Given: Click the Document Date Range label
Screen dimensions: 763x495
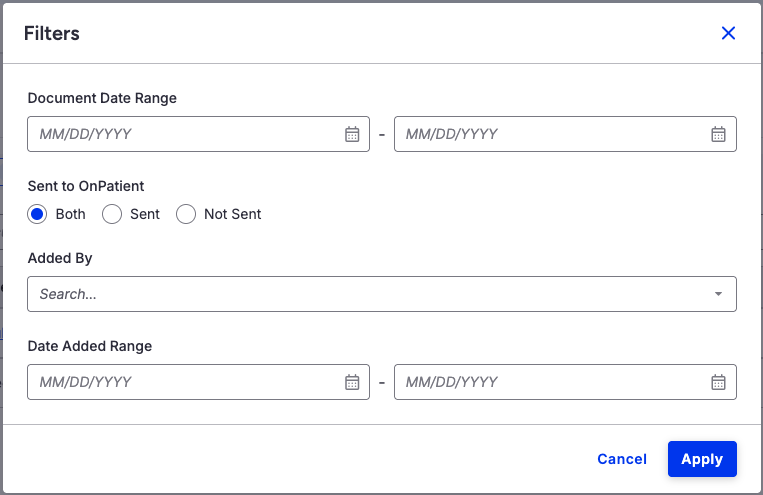Looking at the screenshot, I should click(102, 98).
